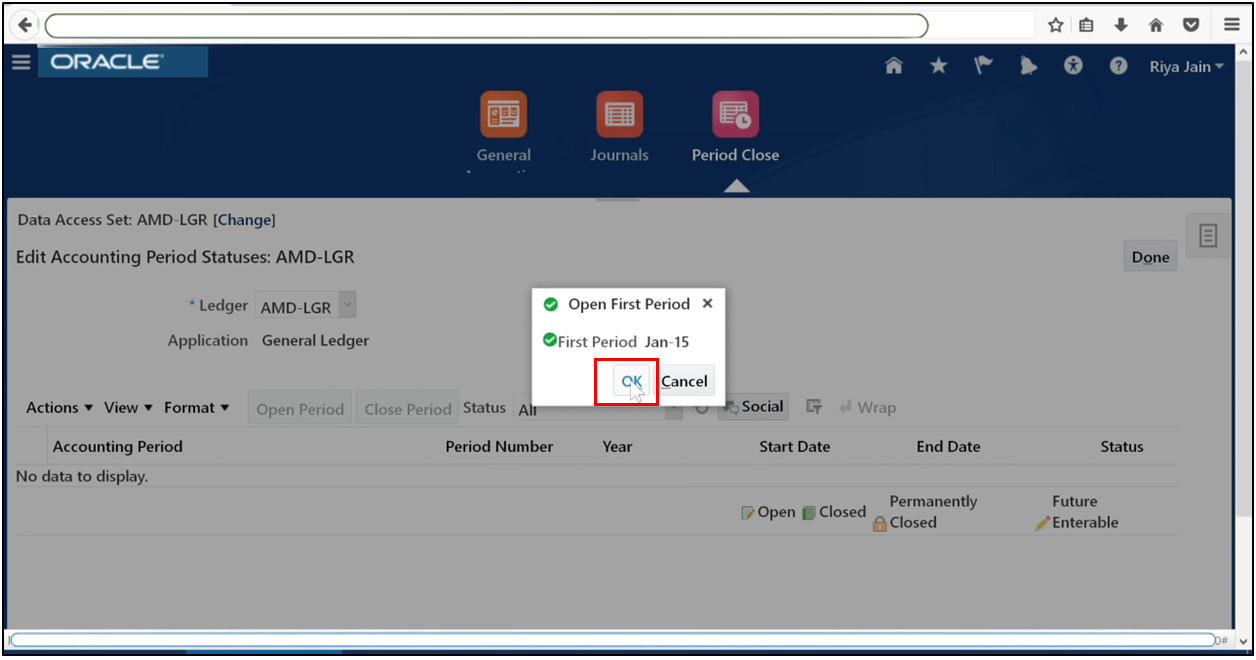Open the Format menu
The width and height of the screenshot is (1256, 660).
[x=196, y=407]
